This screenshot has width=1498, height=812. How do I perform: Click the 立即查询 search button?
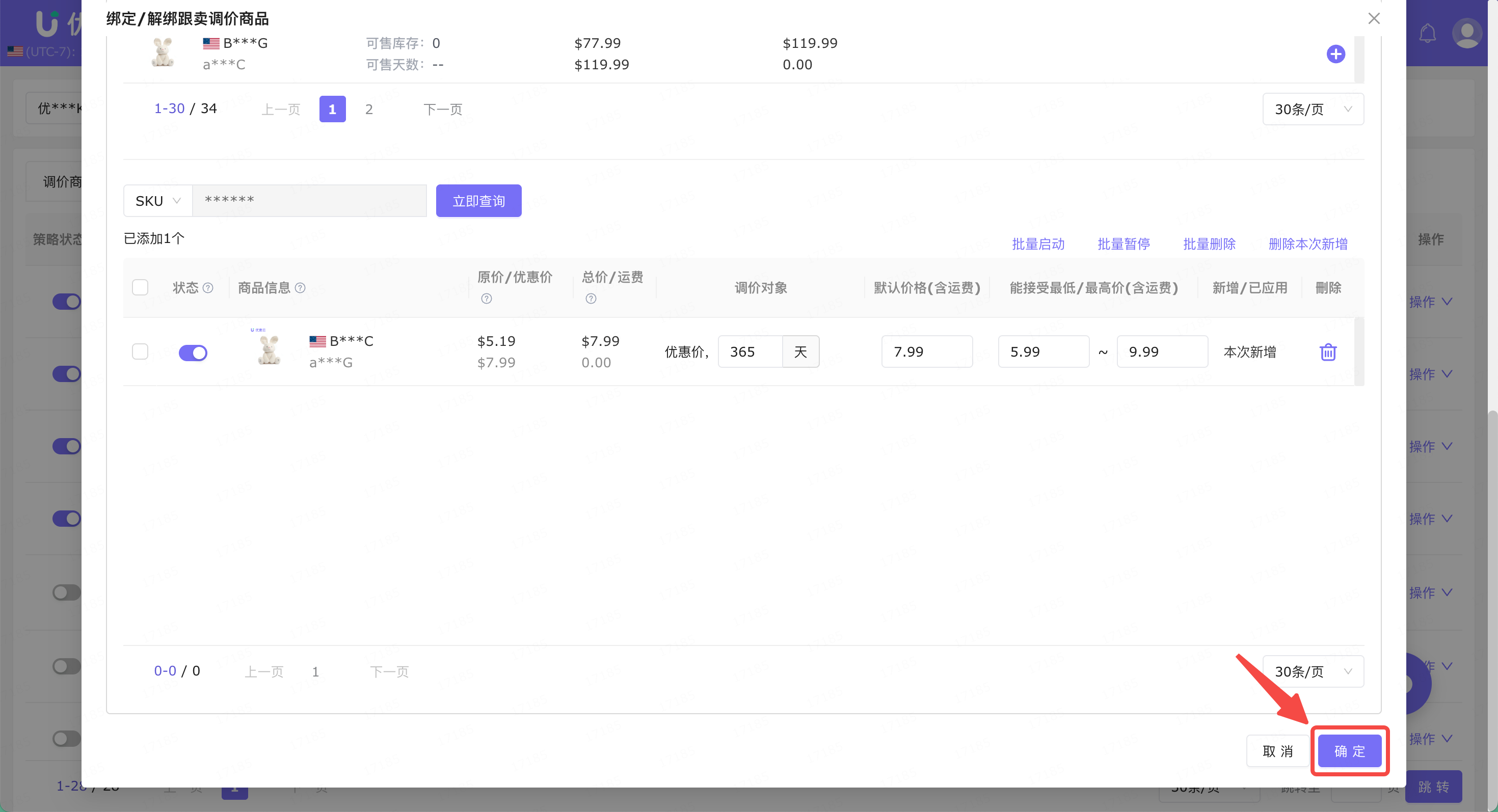478,201
